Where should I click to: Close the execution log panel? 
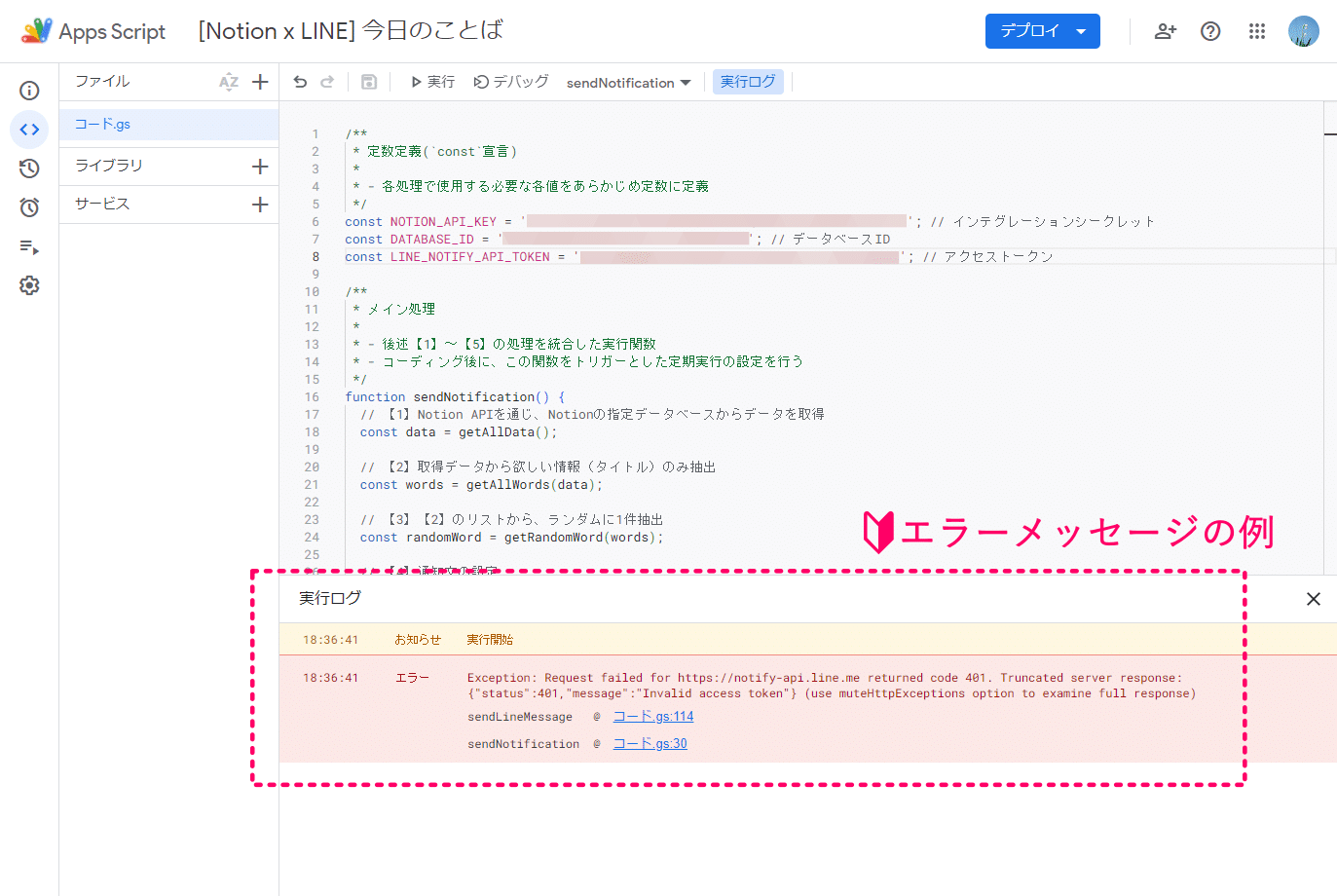click(1314, 599)
